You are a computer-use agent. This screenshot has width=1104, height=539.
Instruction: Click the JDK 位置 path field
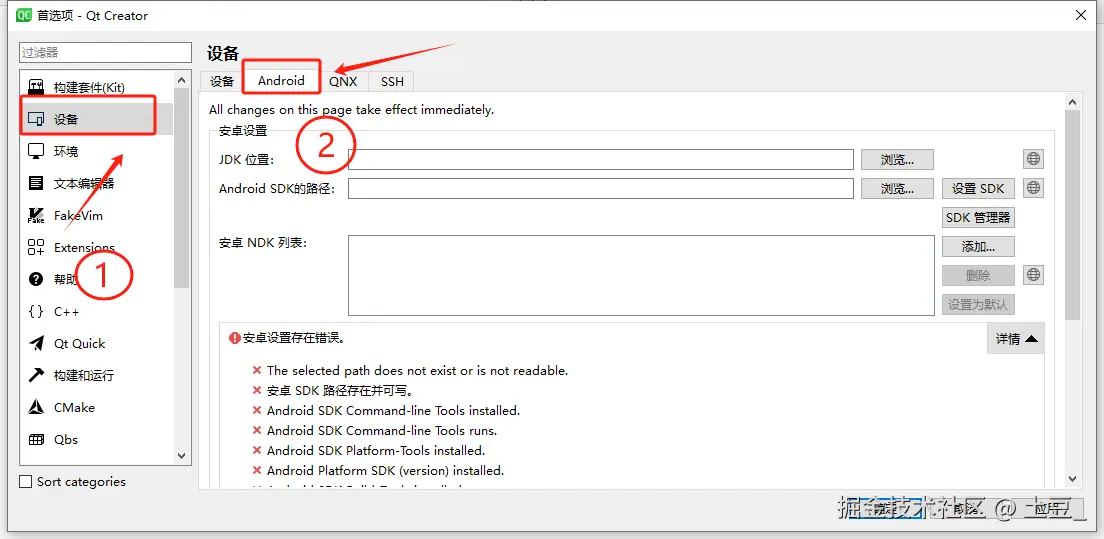click(601, 160)
